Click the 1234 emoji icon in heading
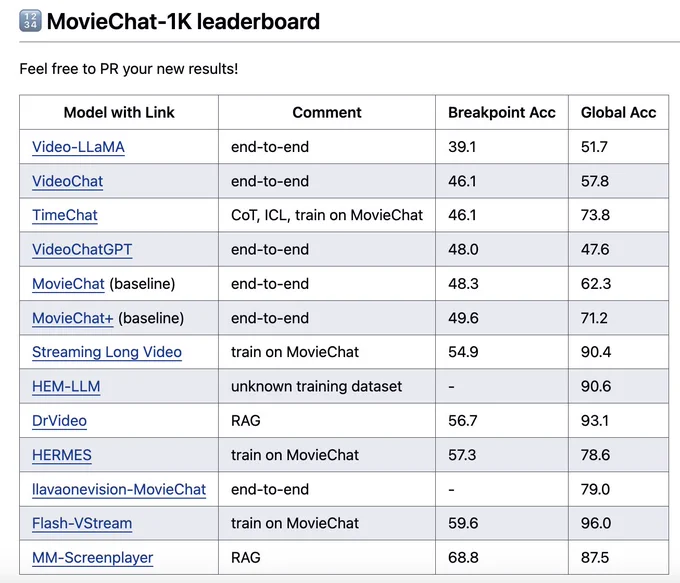The height and width of the screenshot is (583, 680). tap(30, 21)
